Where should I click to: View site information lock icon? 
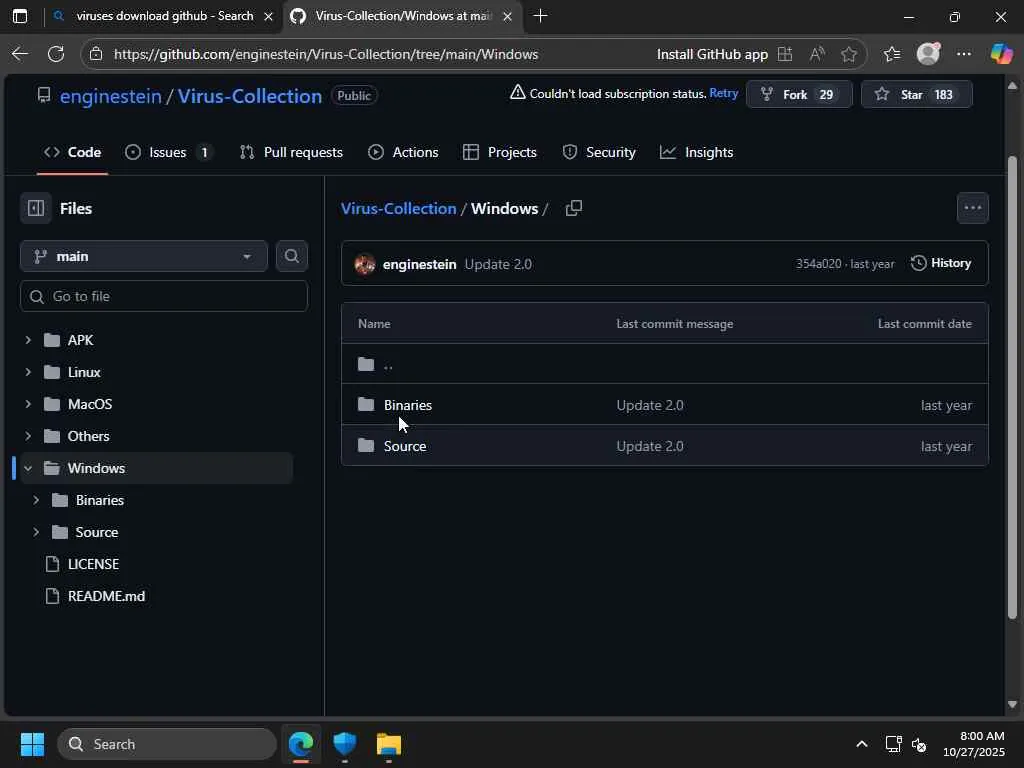pyautogui.click(x=96, y=54)
